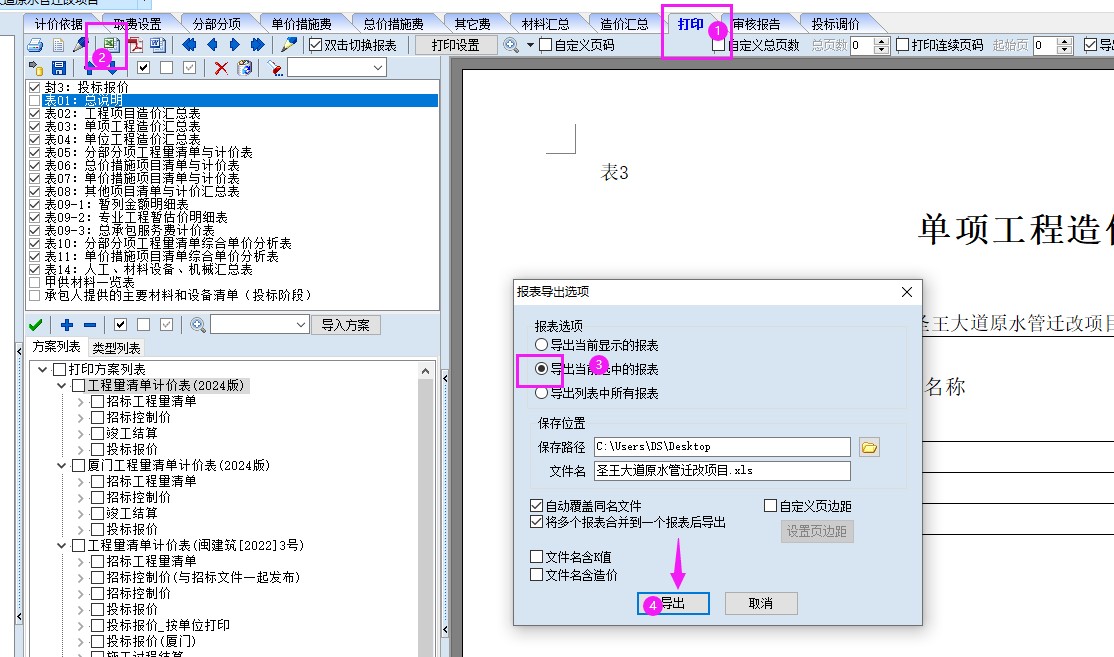1114x657 pixels.
Task: Switch to the 类型列表 tab
Action: click(x=116, y=348)
